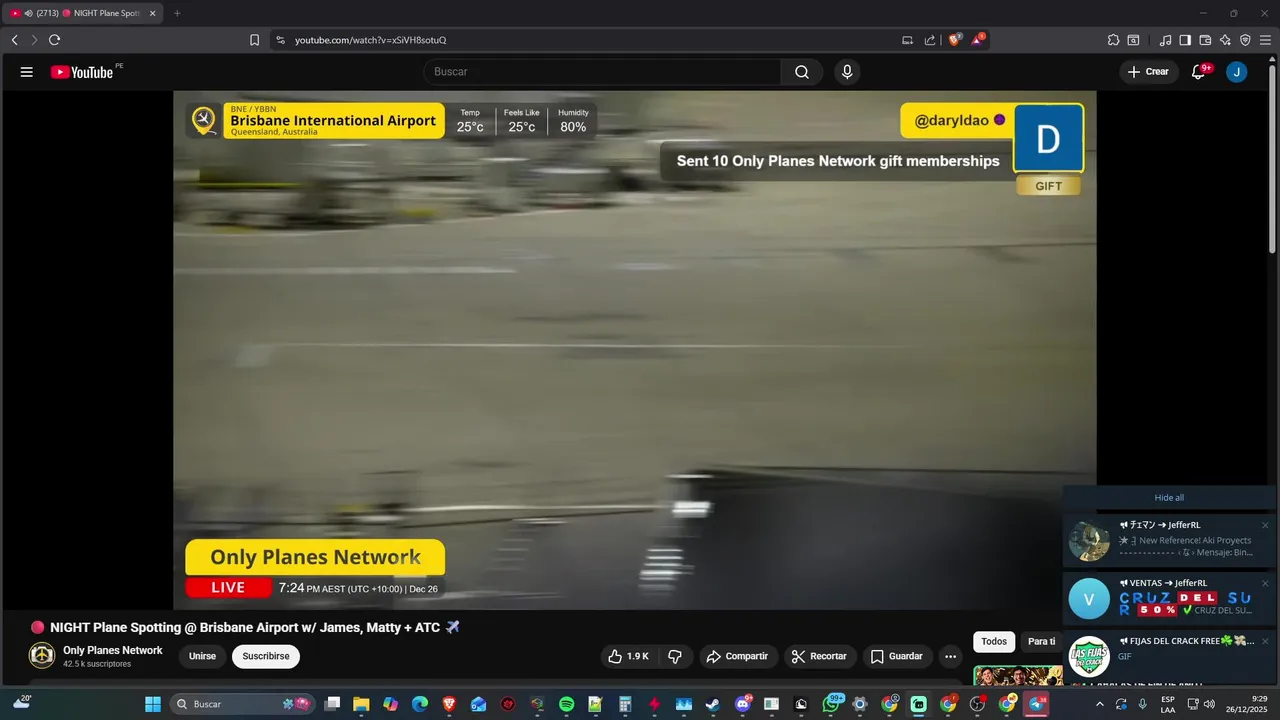
Task: Dismiss the VENTAS notification
Action: [1265, 583]
